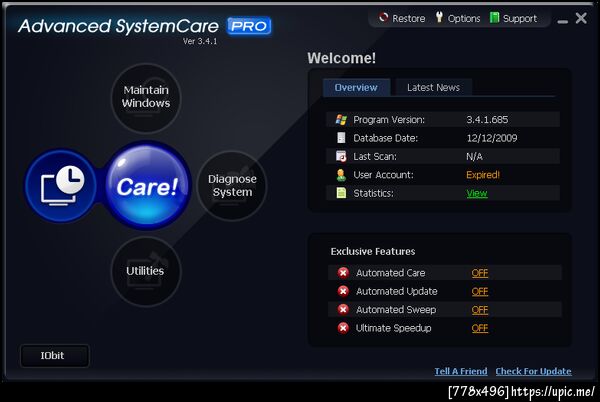The height and width of the screenshot is (402, 600).
Task: Click red X icon beside Ultimate Speedup
Action: point(343,328)
